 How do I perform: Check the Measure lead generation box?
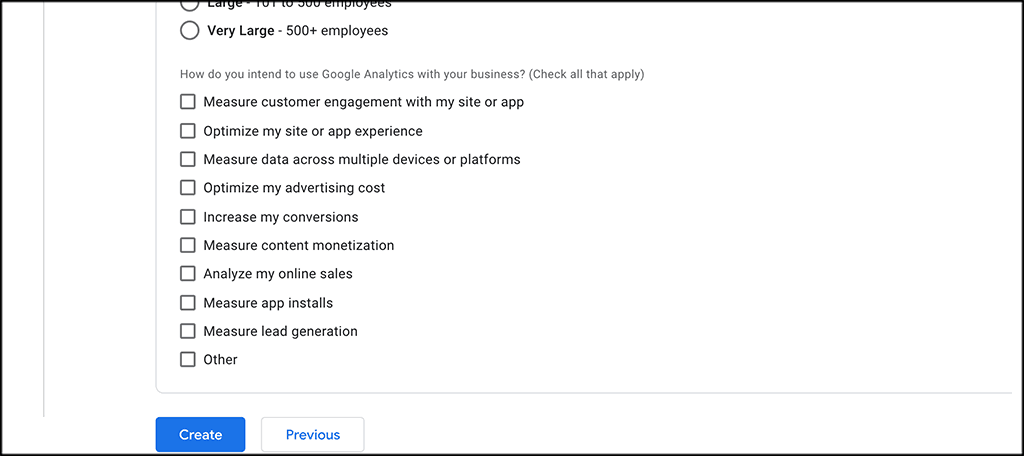(x=188, y=331)
